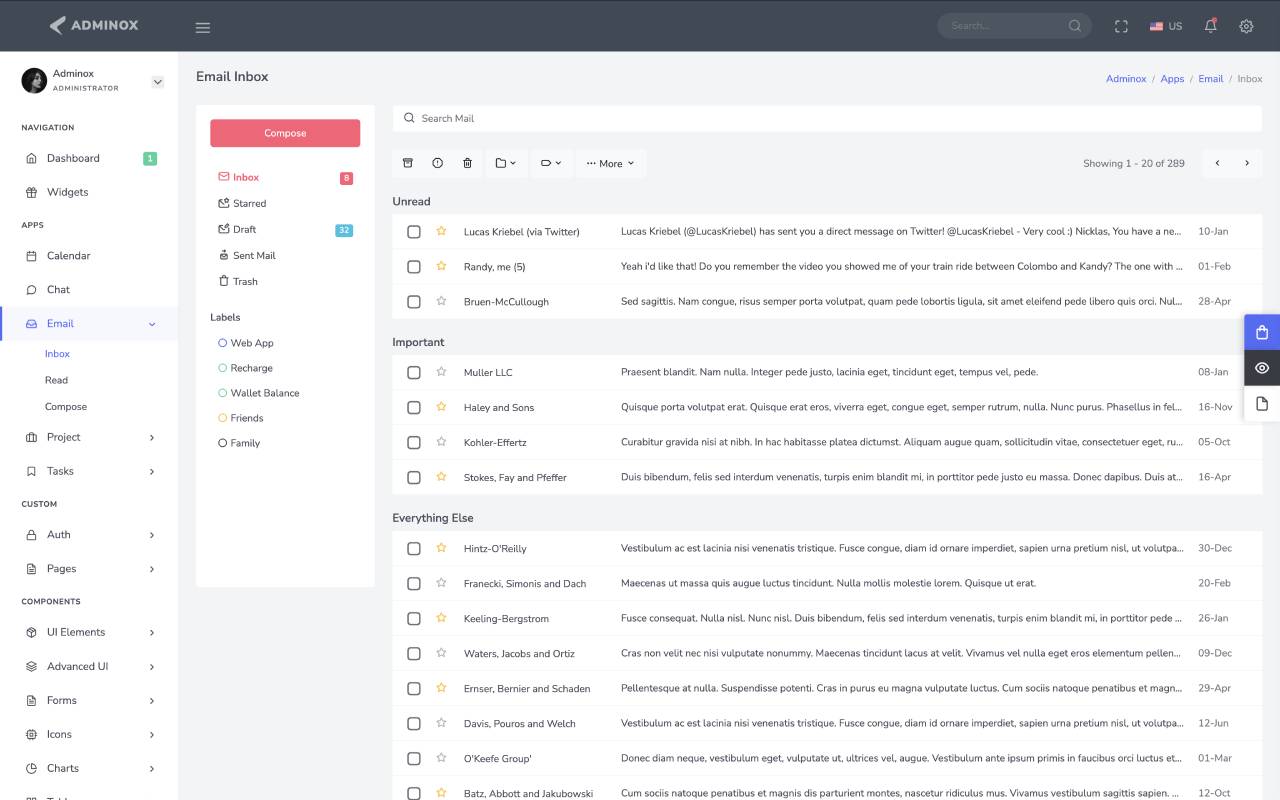Open the Dashboard sidebar link
Viewport: 1280px width, 800px height.
(89, 158)
